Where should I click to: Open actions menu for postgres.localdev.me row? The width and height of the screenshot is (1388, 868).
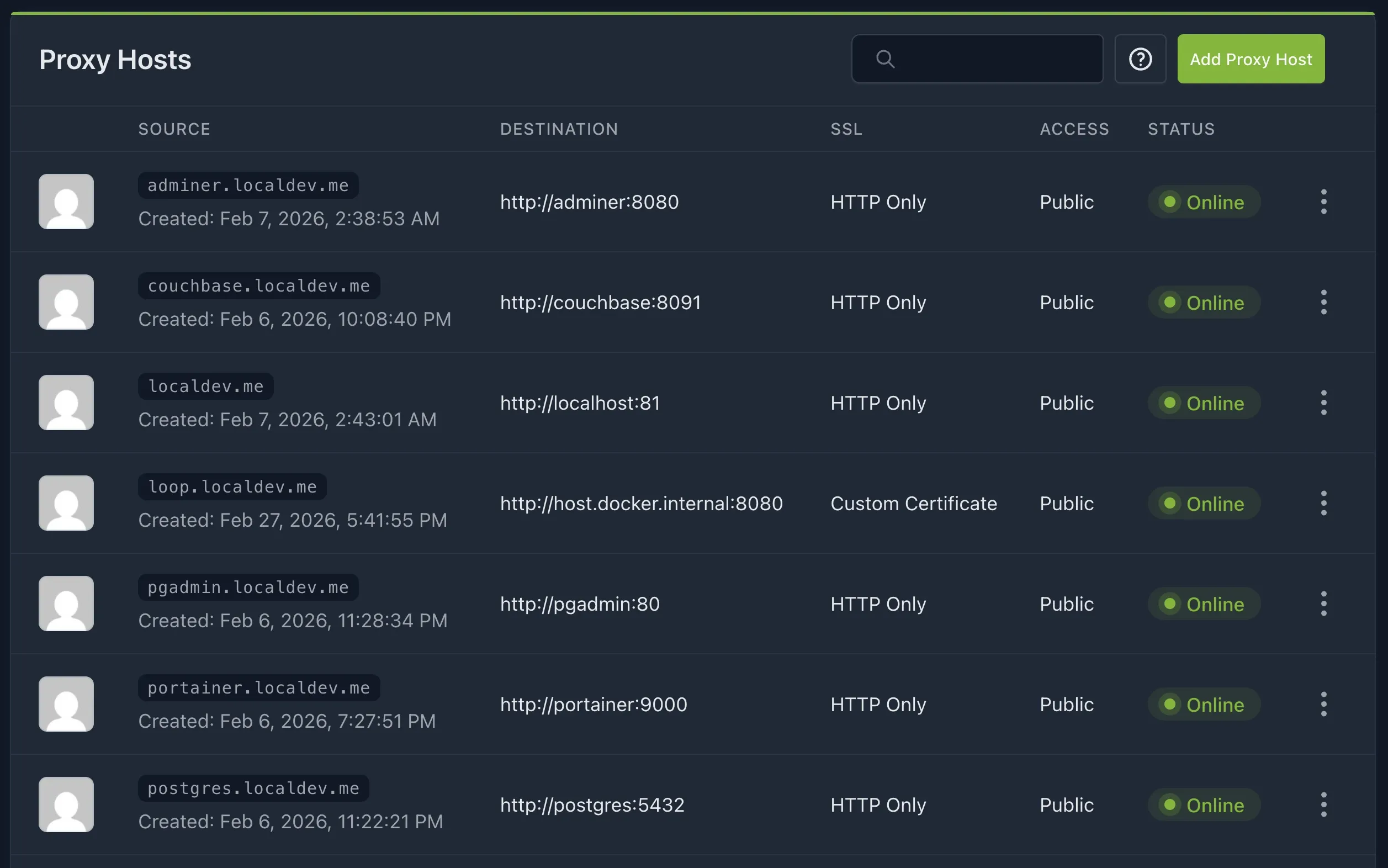pyautogui.click(x=1324, y=805)
